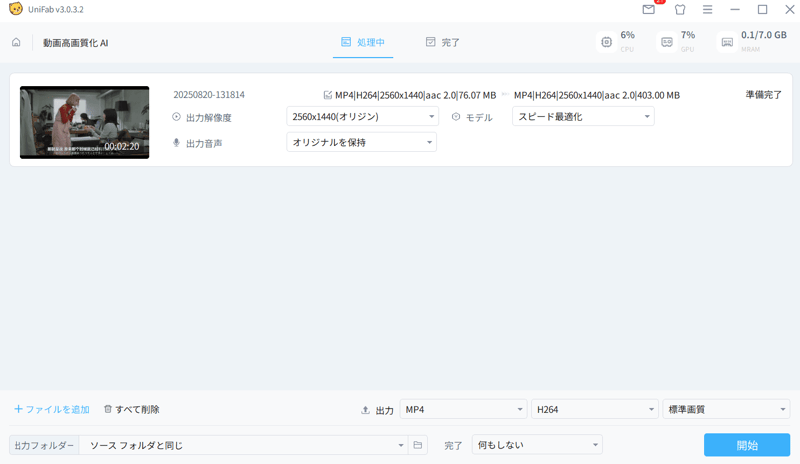Open the H264 codec dropdown

click(x=594, y=410)
